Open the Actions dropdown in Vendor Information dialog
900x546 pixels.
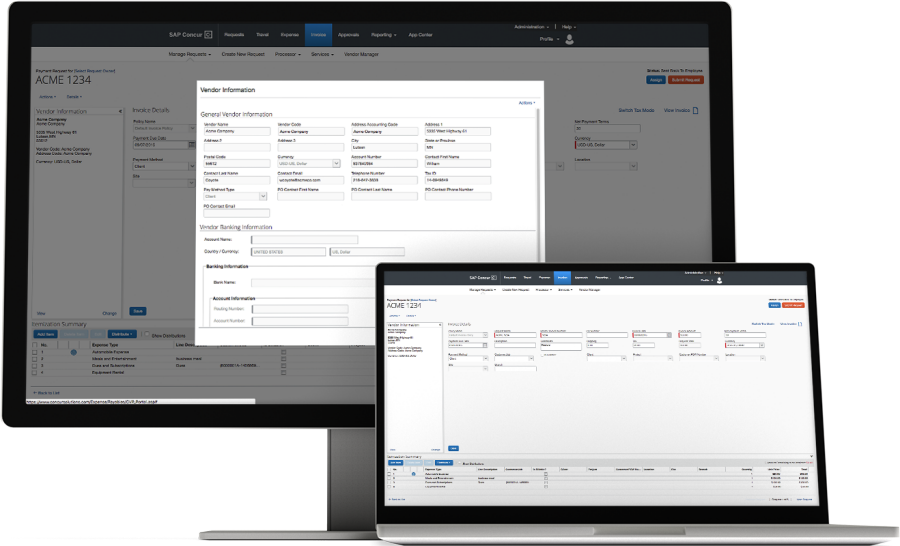(527, 103)
